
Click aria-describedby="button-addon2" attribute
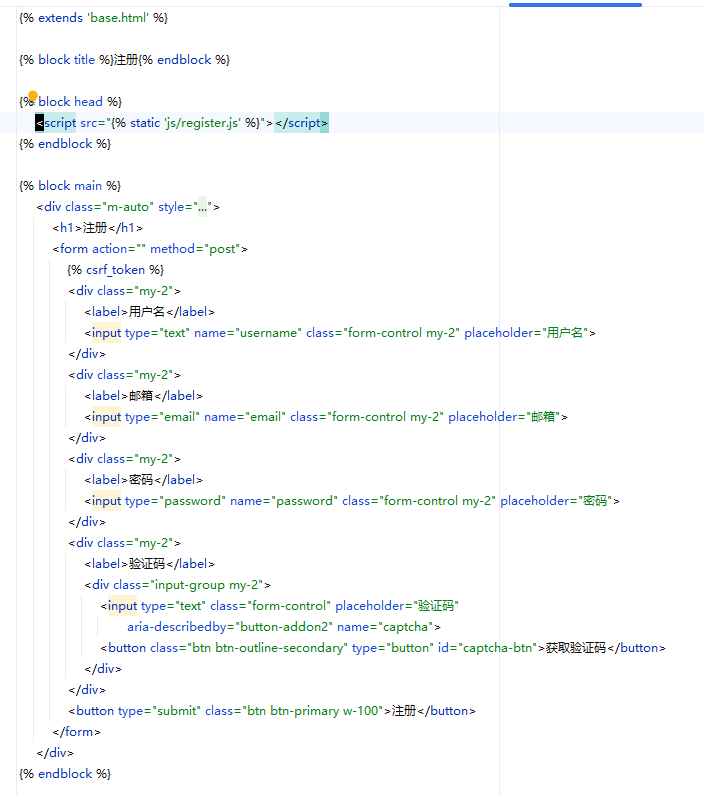pos(230,627)
